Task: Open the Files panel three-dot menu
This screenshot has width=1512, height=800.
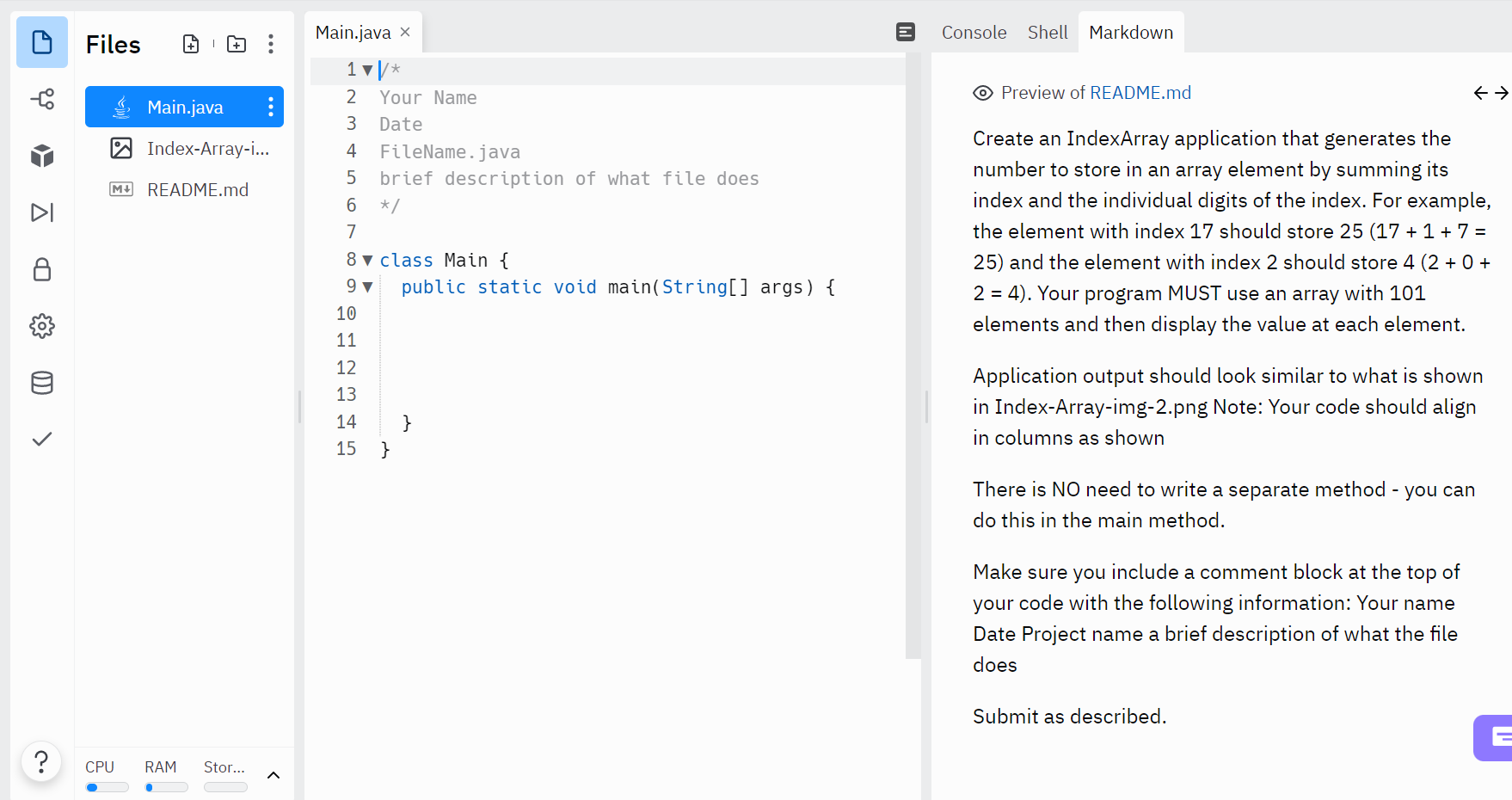Action: (x=271, y=43)
